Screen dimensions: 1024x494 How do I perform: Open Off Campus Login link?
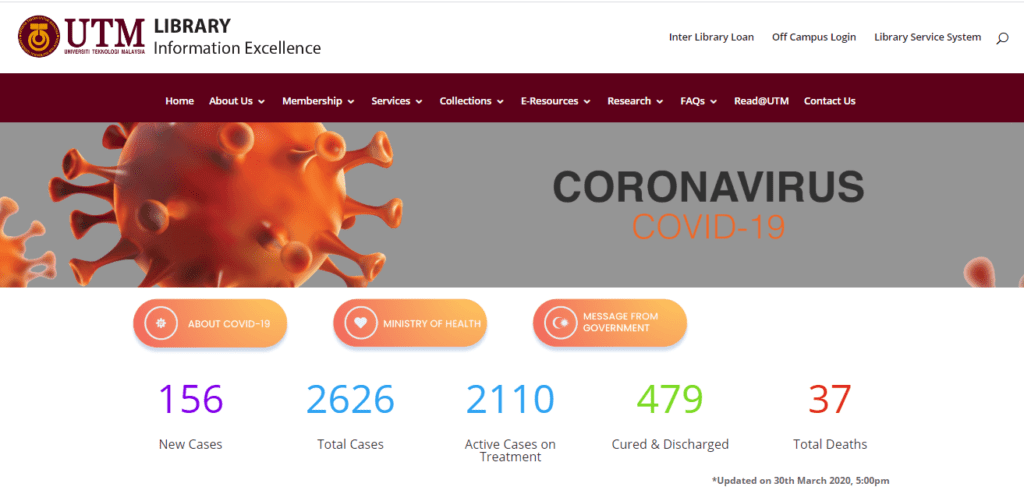(814, 37)
